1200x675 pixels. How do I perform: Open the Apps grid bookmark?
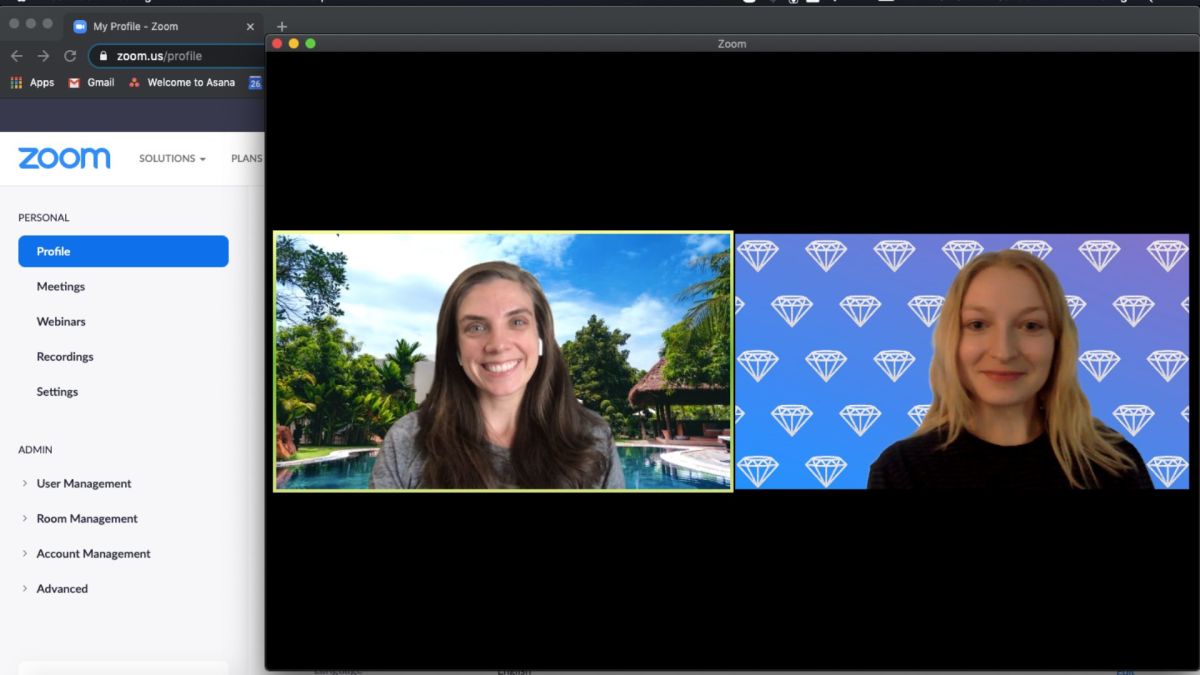(x=32, y=83)
